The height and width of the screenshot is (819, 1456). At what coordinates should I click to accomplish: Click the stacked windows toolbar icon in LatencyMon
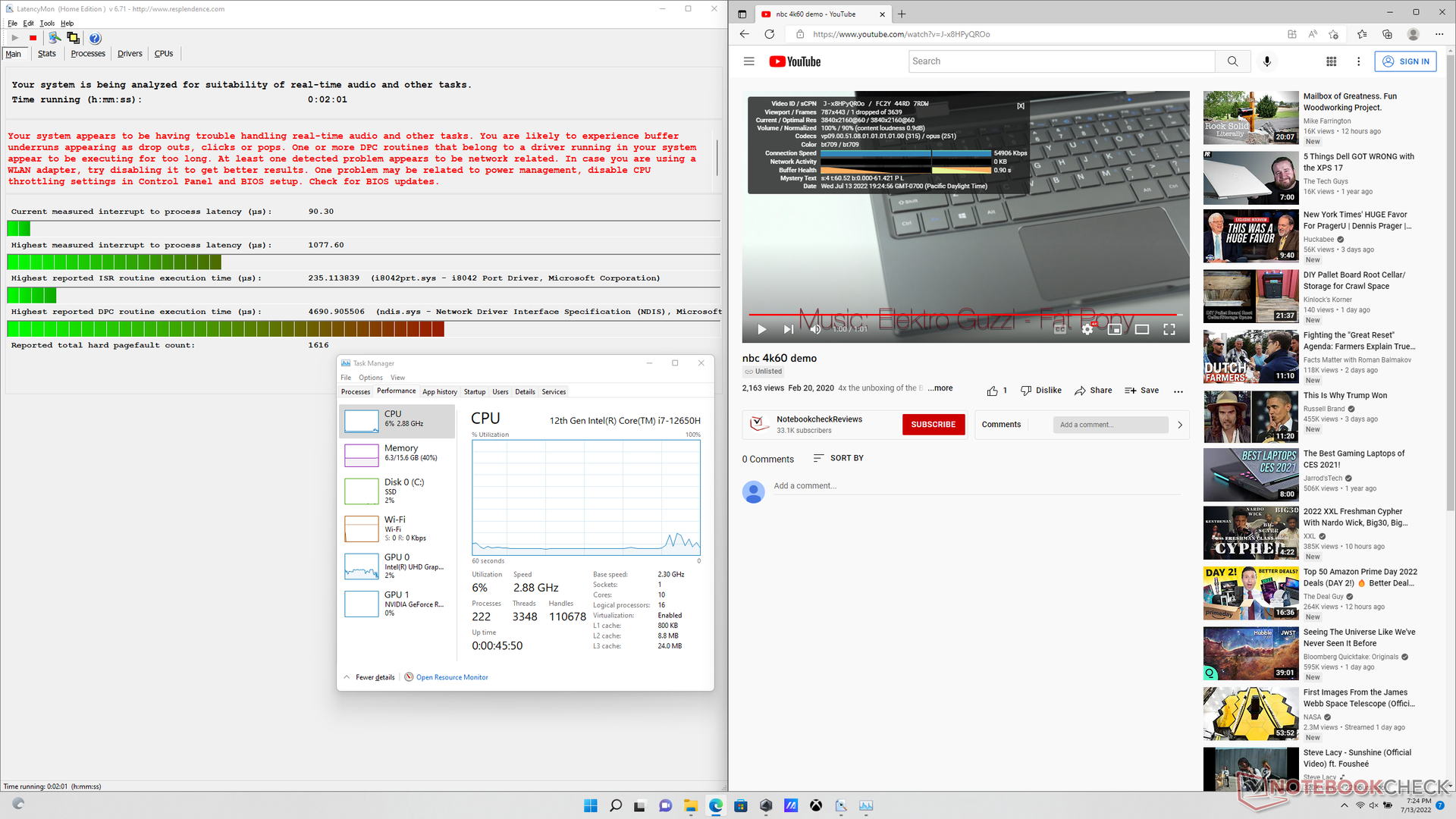73,38
